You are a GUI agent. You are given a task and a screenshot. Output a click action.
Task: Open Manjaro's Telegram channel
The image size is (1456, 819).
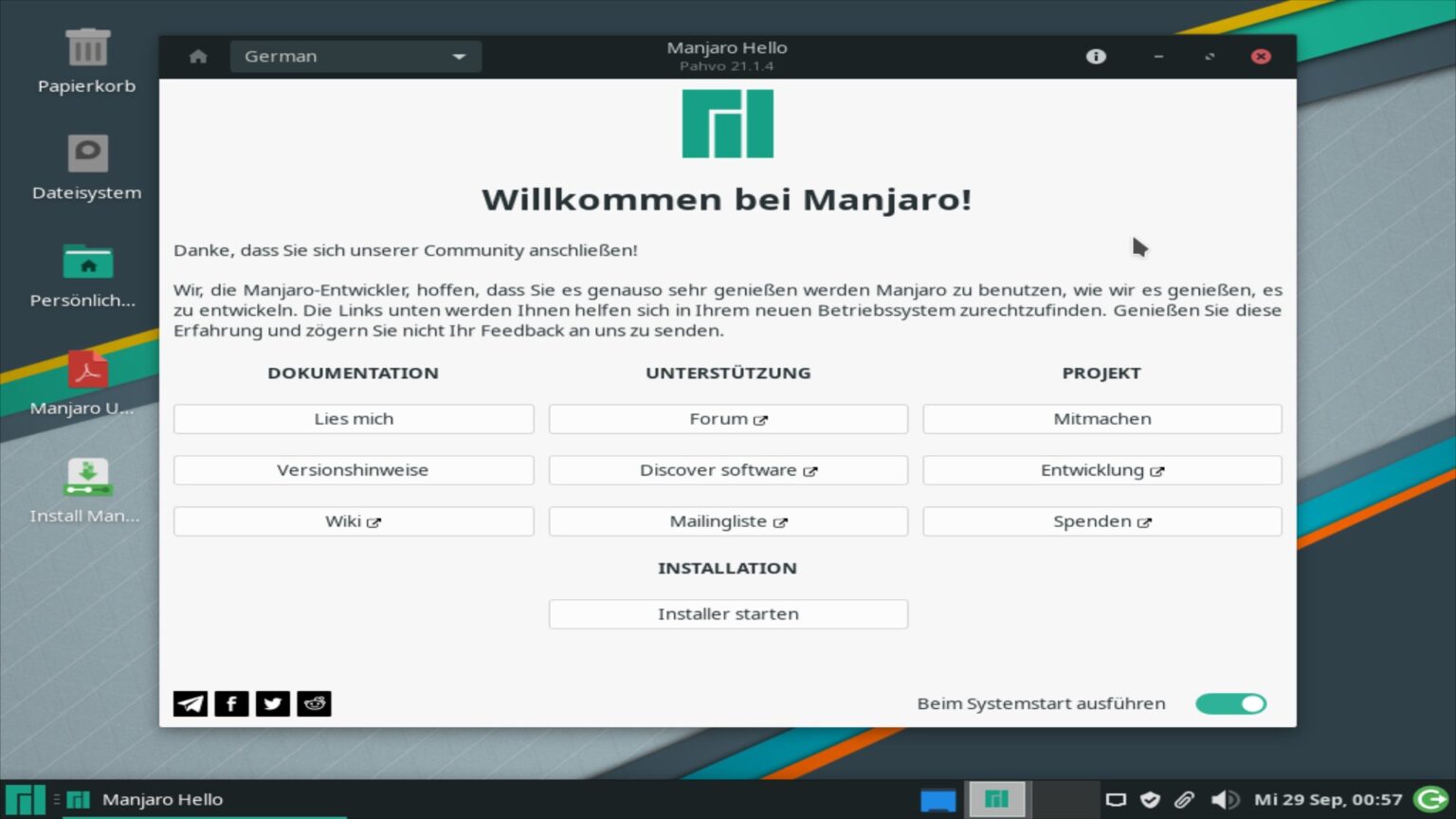tap(190, 703)
